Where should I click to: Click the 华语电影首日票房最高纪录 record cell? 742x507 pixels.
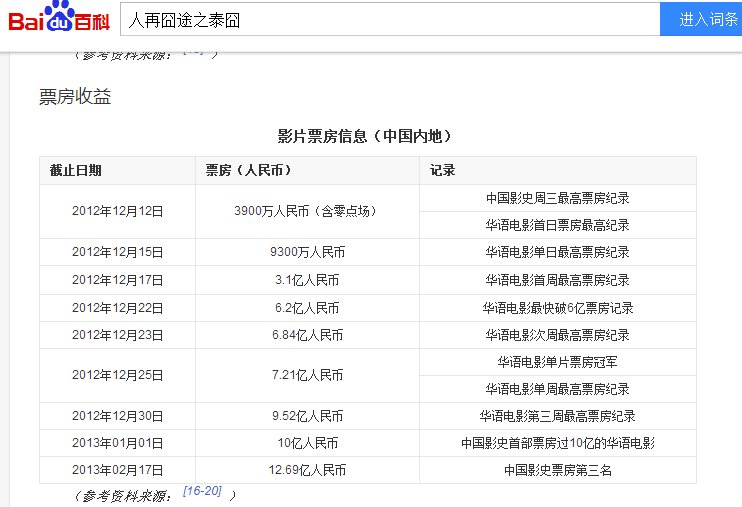pos(557,225)
